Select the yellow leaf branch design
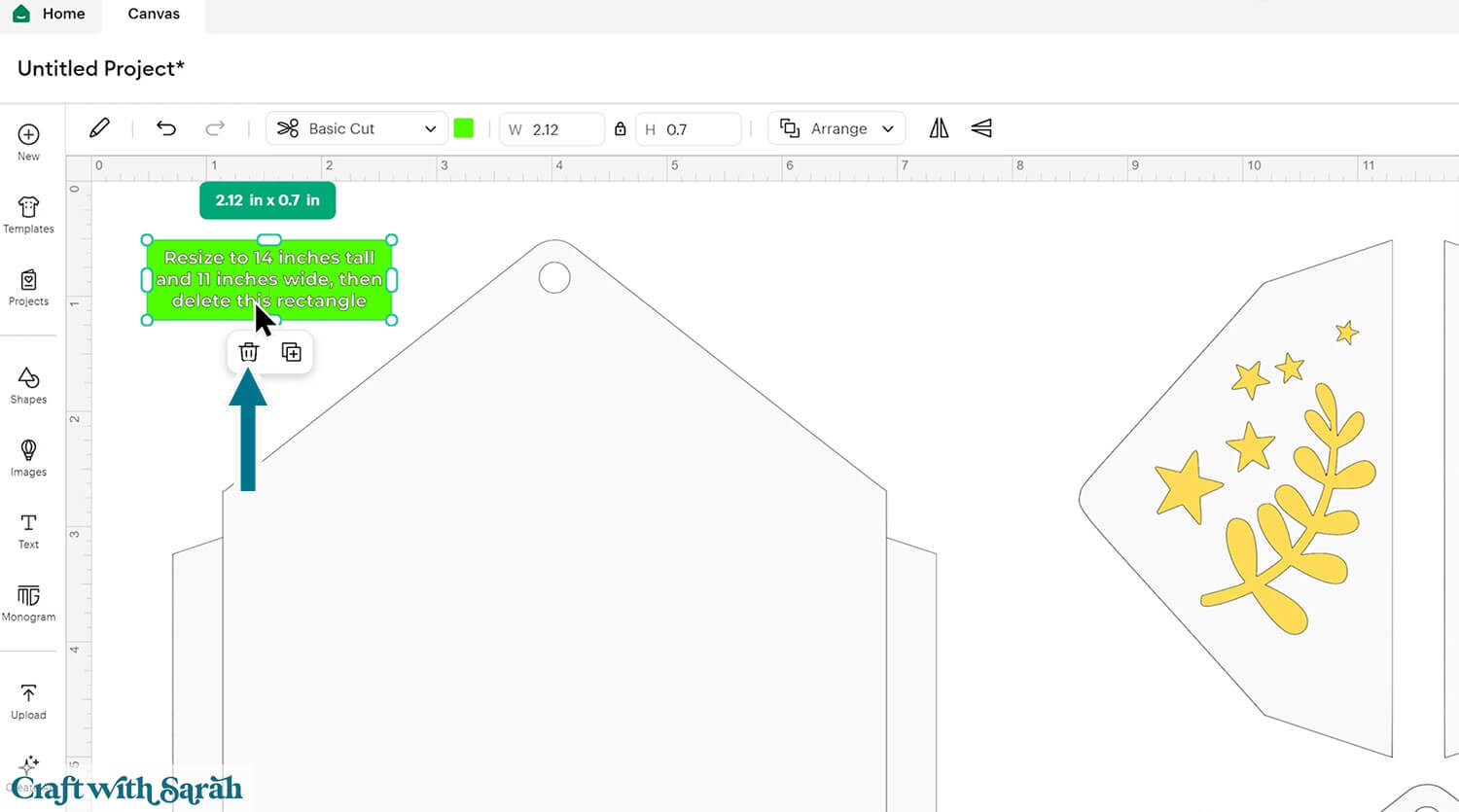Screen dimensions: 1459x812 click(1289, 509)
